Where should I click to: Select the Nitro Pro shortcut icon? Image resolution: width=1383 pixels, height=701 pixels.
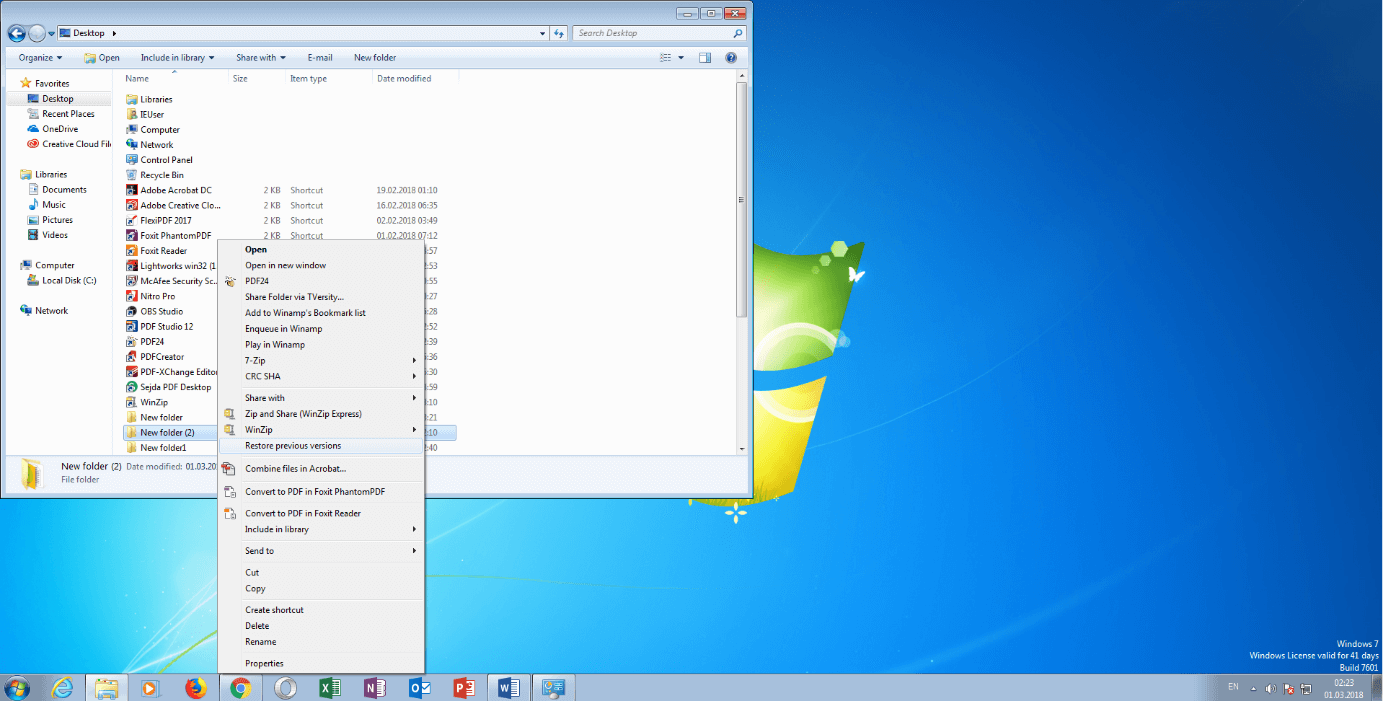[132, 296]
